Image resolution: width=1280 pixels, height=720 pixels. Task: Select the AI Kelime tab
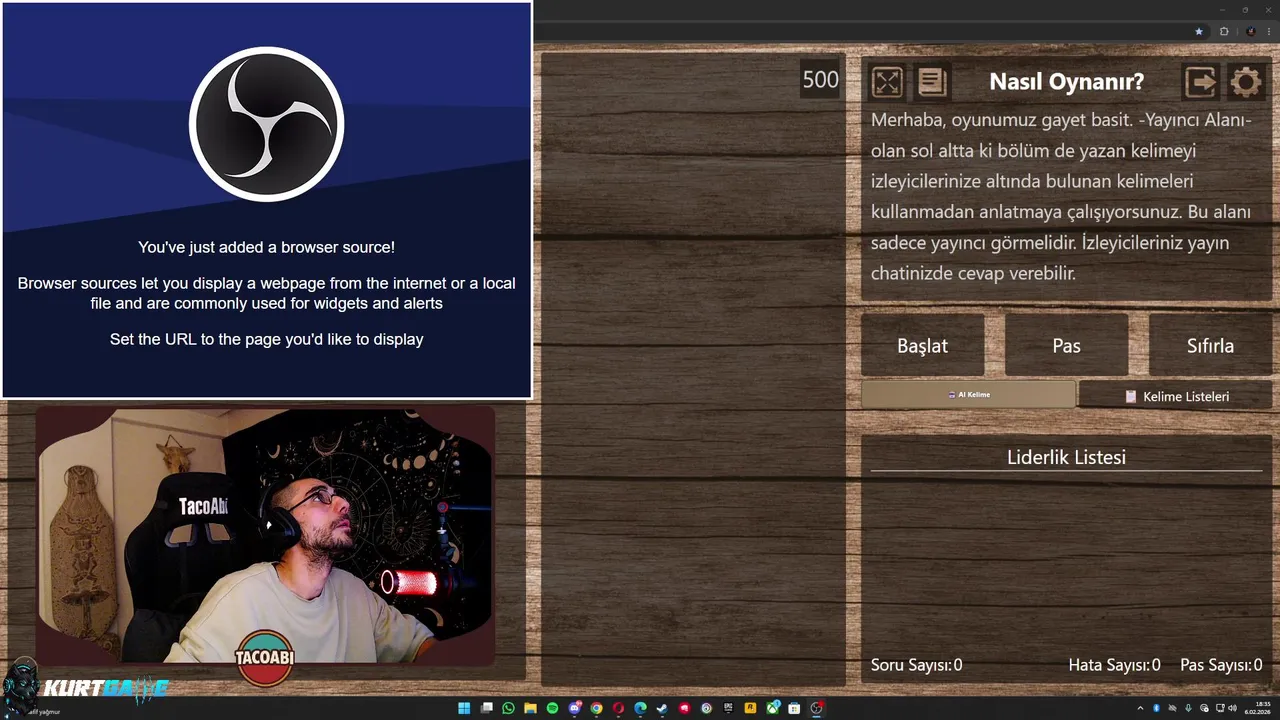tap(968, 394)
